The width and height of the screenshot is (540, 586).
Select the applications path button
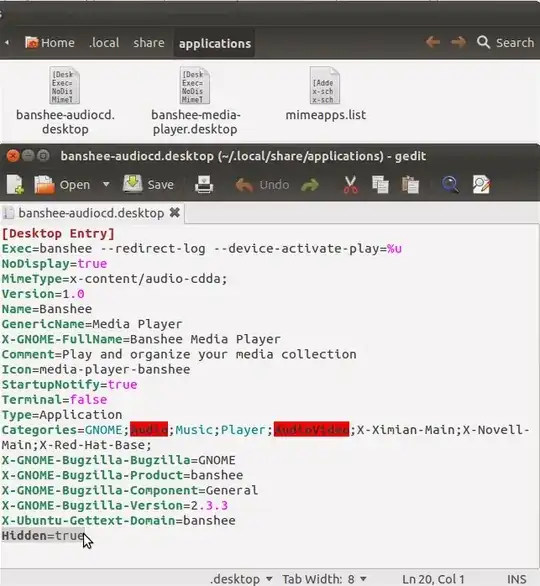(215, 43)
